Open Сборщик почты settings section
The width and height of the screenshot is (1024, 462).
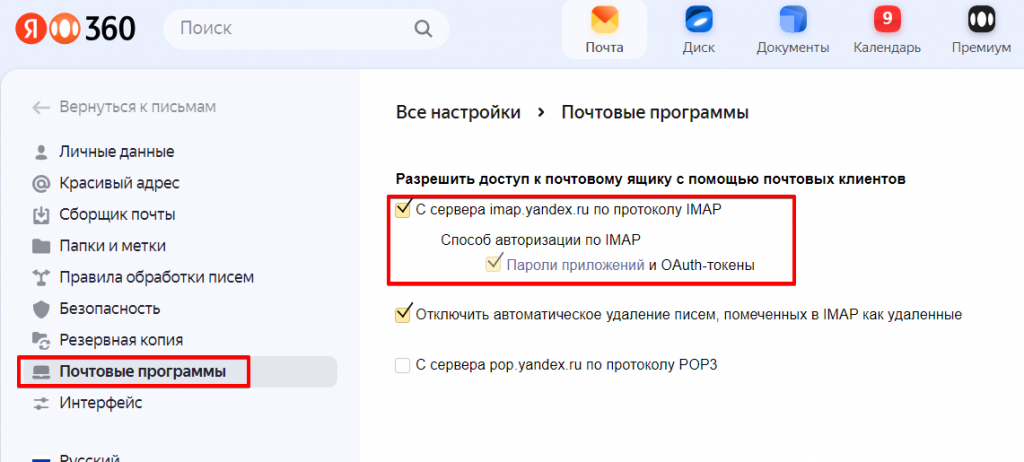tap(117, 215)
